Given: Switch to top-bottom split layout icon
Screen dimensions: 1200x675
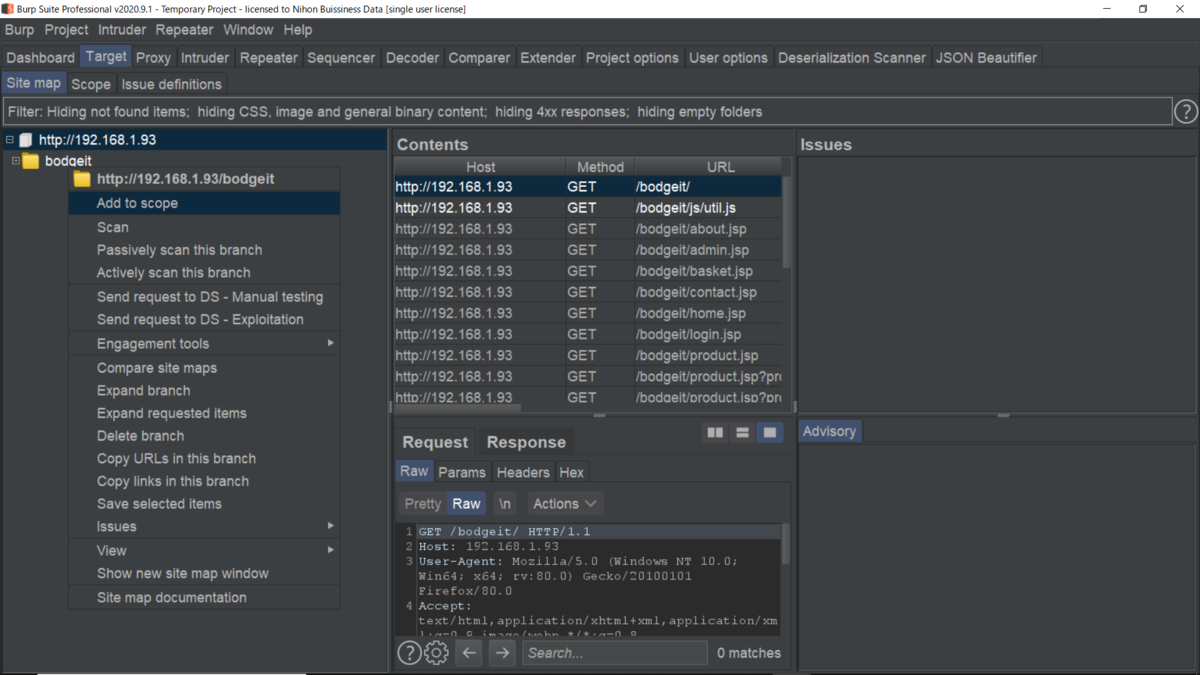Looking at the screenshot, I should [x=742, y=432].
